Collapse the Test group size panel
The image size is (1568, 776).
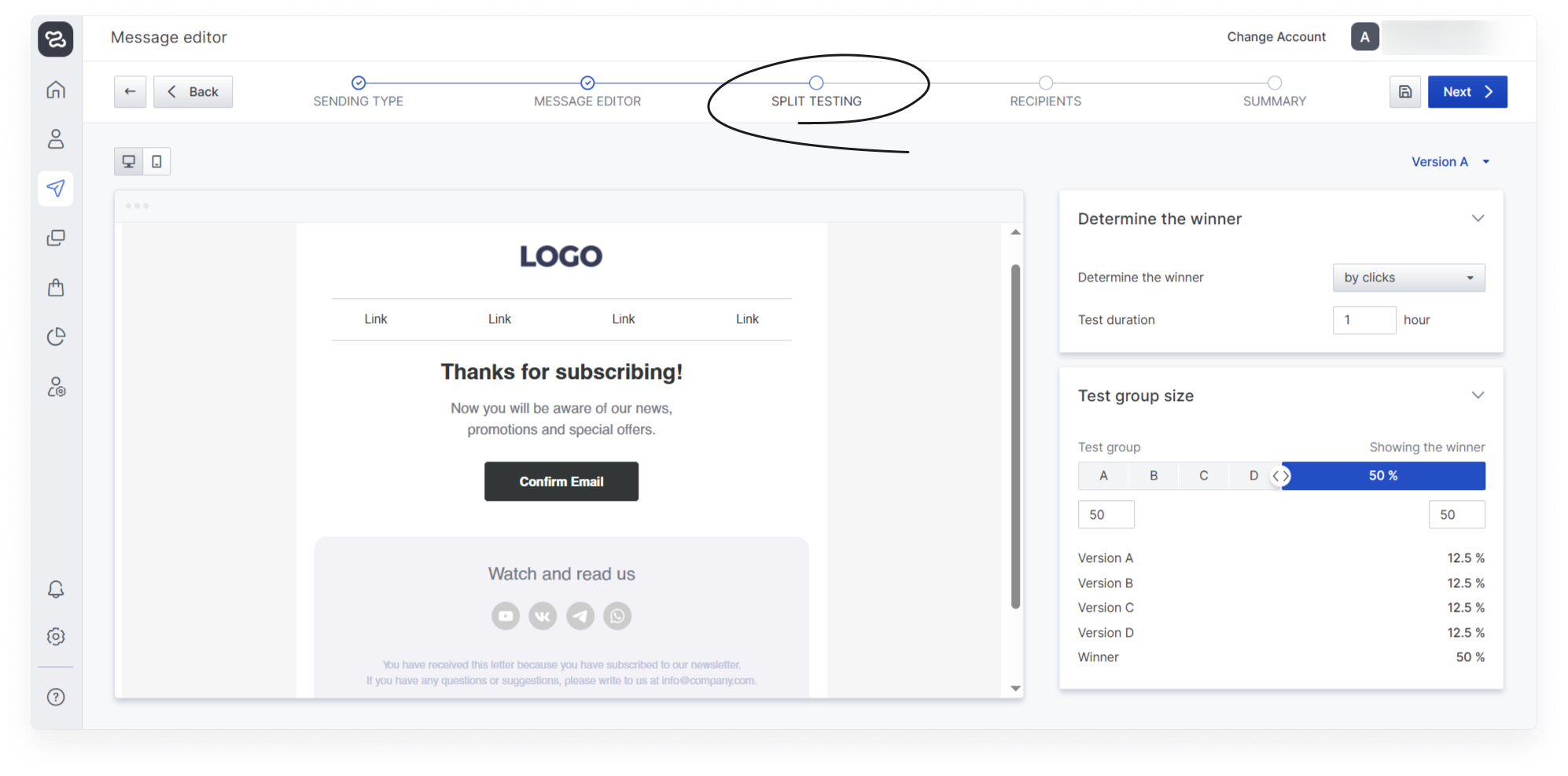coord(1478,395)
